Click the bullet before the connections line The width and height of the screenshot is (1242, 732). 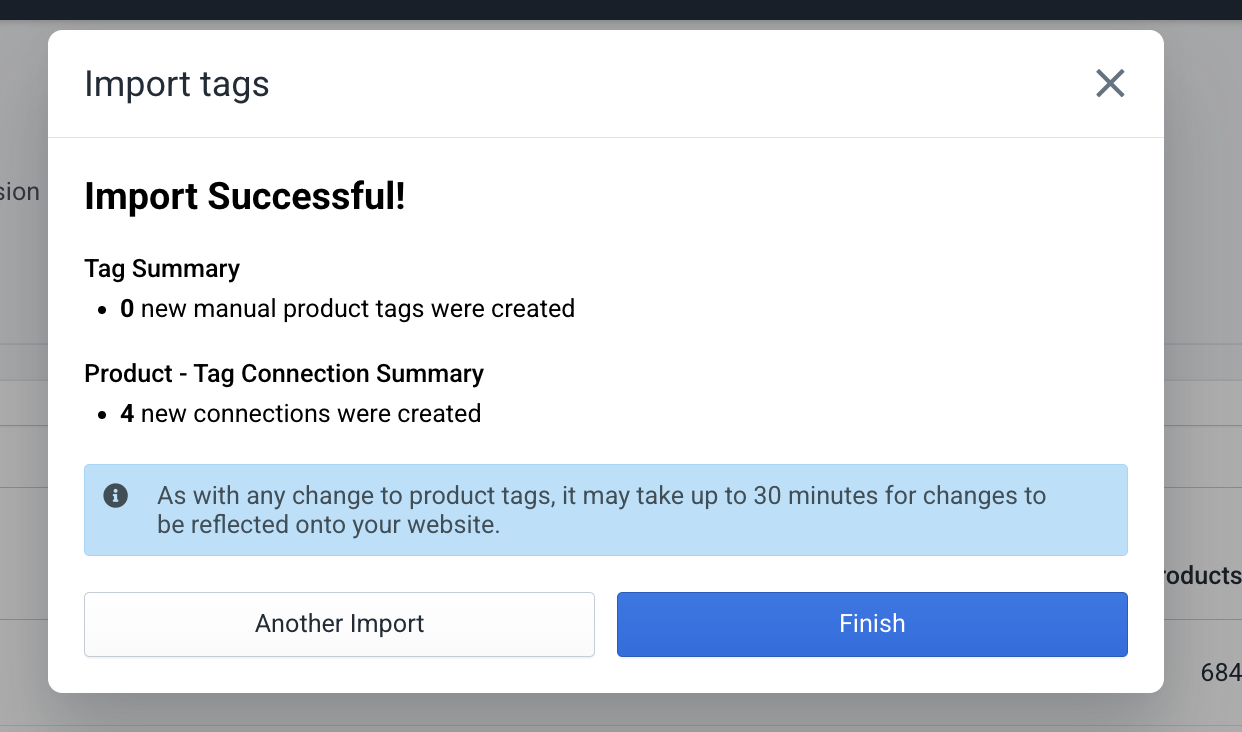tap(103, 416)
